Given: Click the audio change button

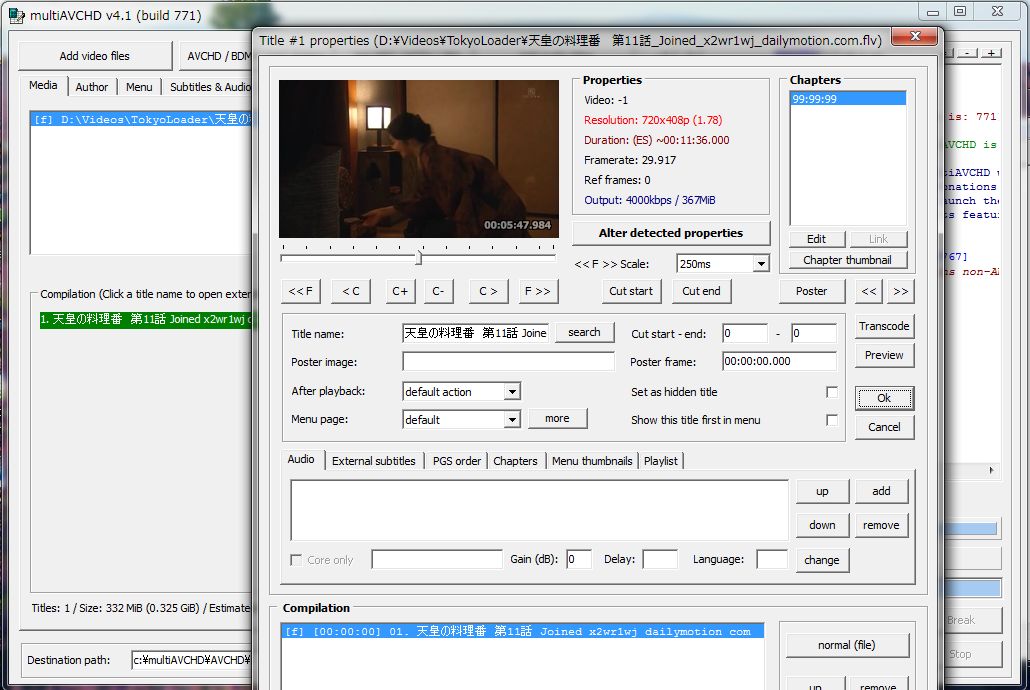Looking at the screenshot, I should pos(822,561).
